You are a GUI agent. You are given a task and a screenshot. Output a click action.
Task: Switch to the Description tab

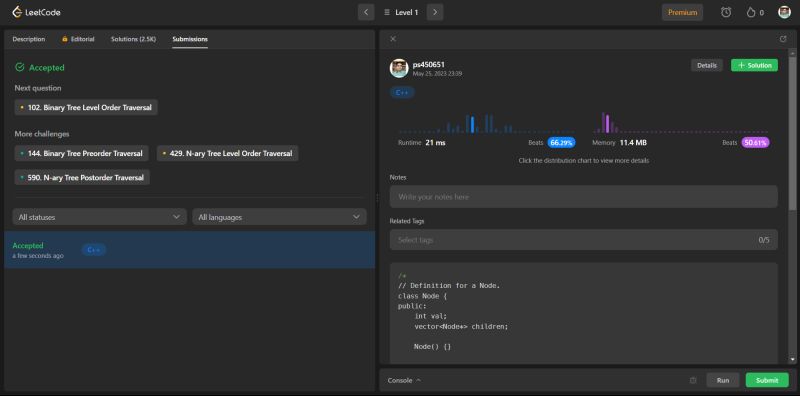tap(29, 39)
